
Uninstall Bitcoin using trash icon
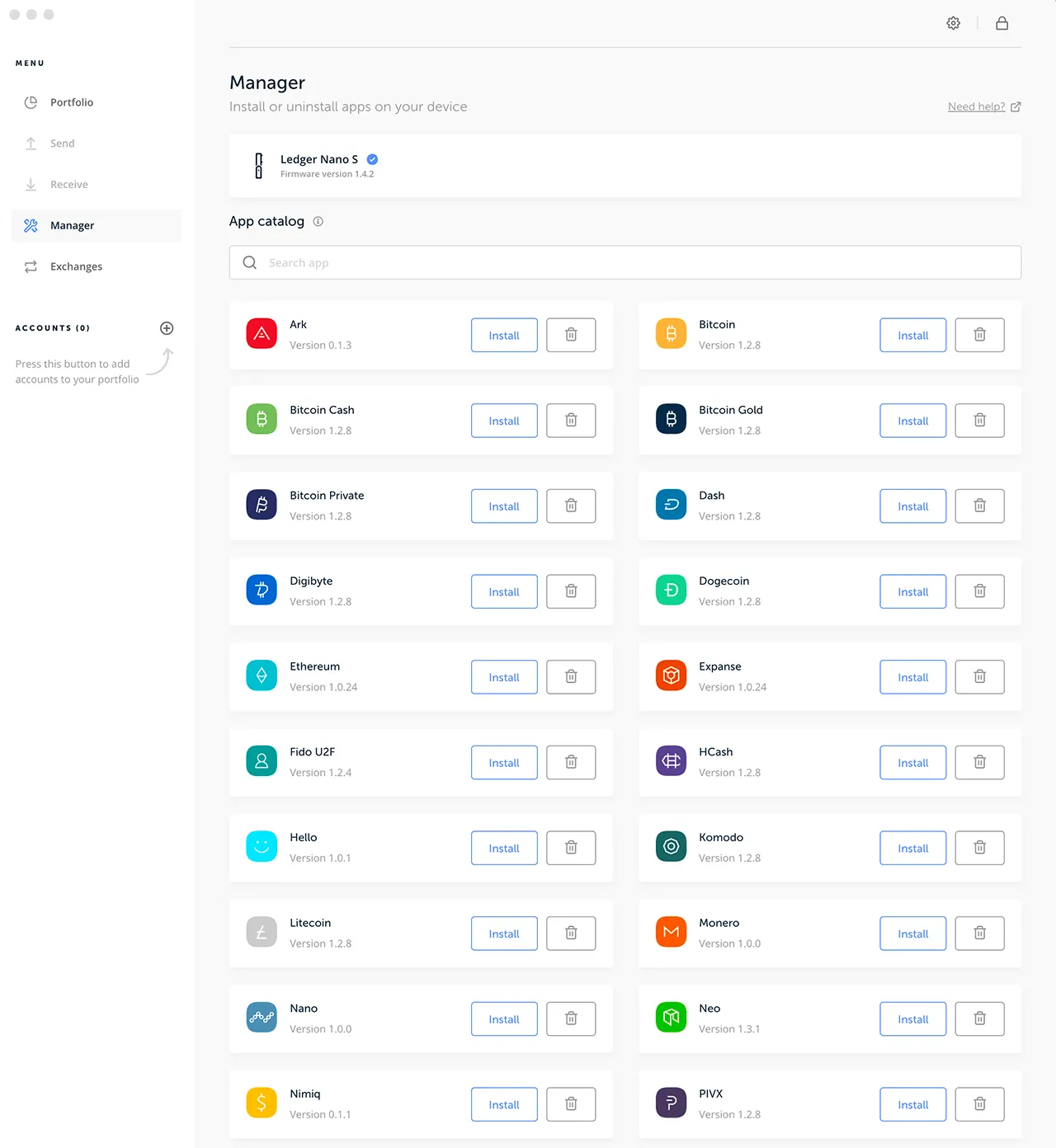tap(979, 335)
